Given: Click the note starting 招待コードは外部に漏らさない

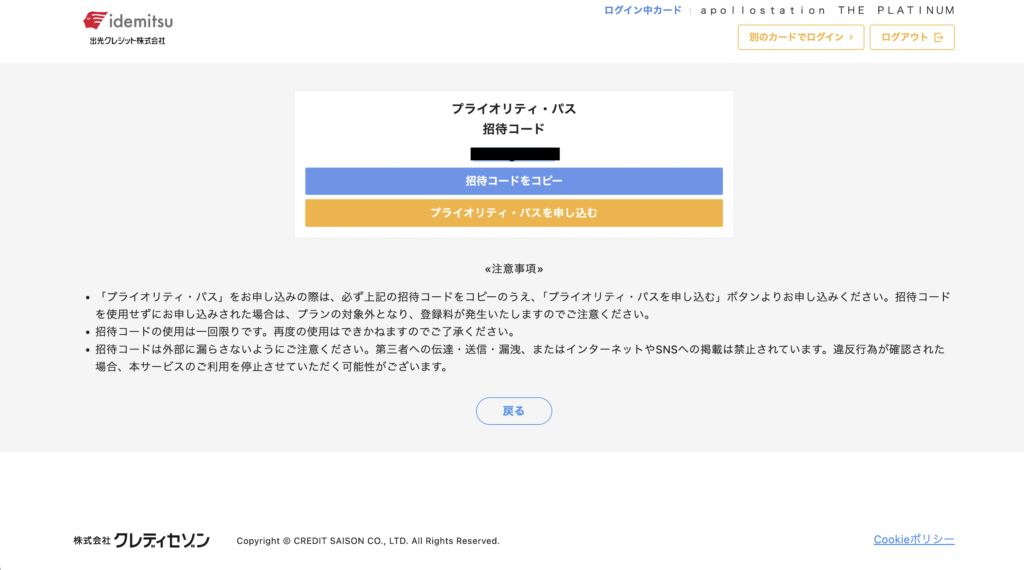Looking at the screenshot, I should [520, 358].
